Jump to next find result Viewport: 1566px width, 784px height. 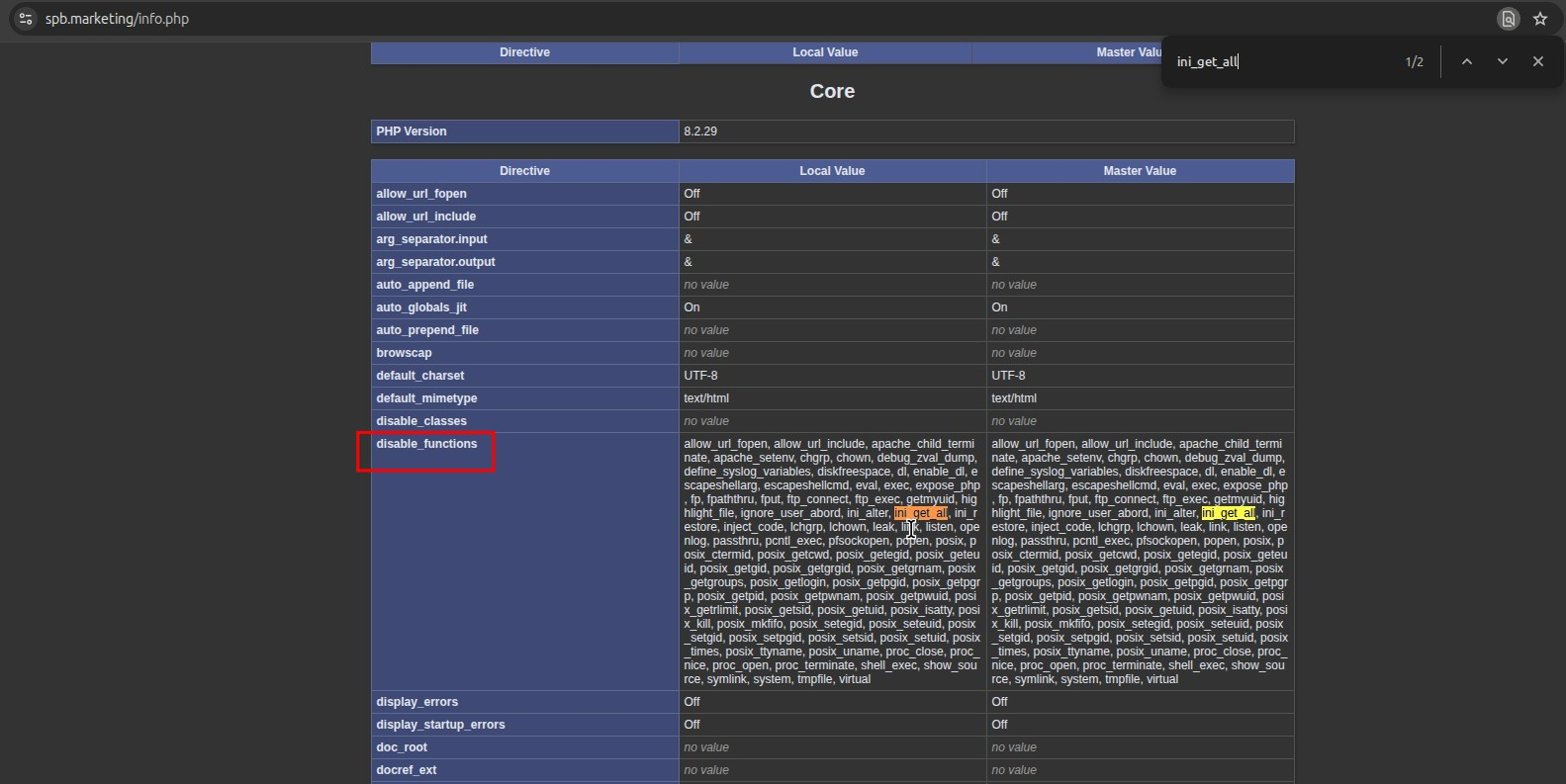click(1502, 61)
